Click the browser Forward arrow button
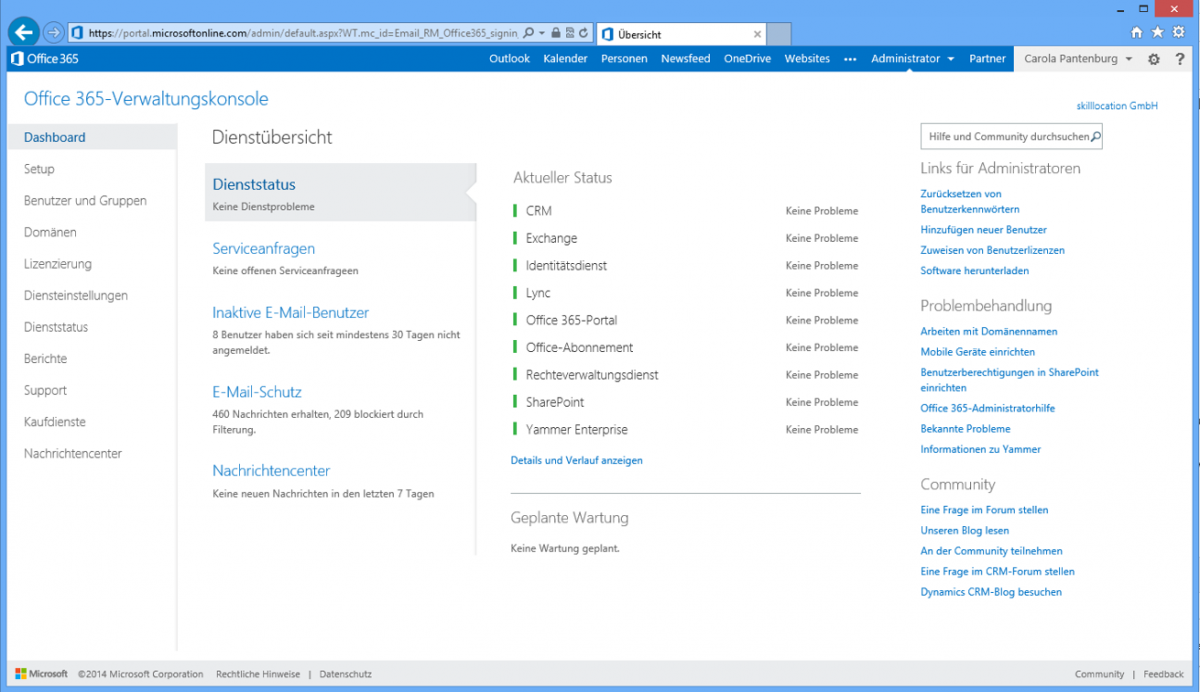The width and height of the screenshot is (1200, 692). pos(54,33)
